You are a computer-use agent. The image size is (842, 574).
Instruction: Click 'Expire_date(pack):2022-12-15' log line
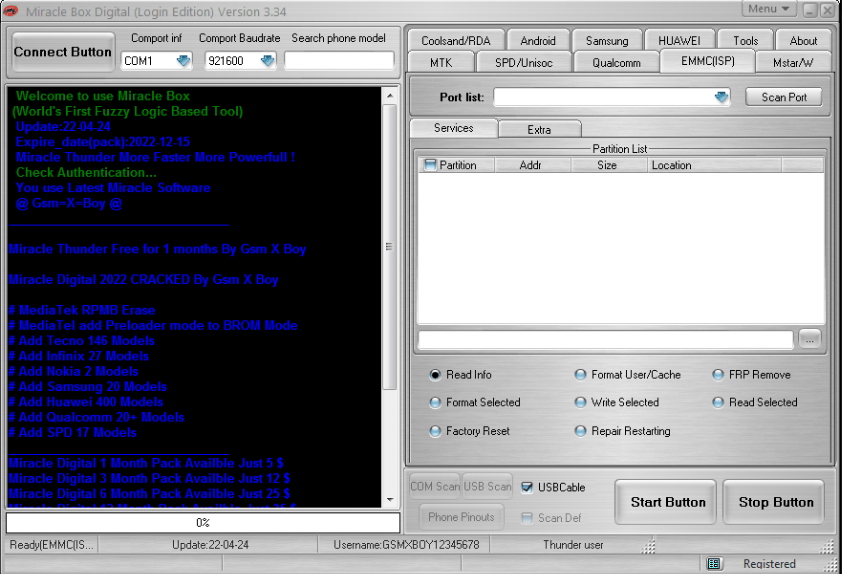[103, 142]
